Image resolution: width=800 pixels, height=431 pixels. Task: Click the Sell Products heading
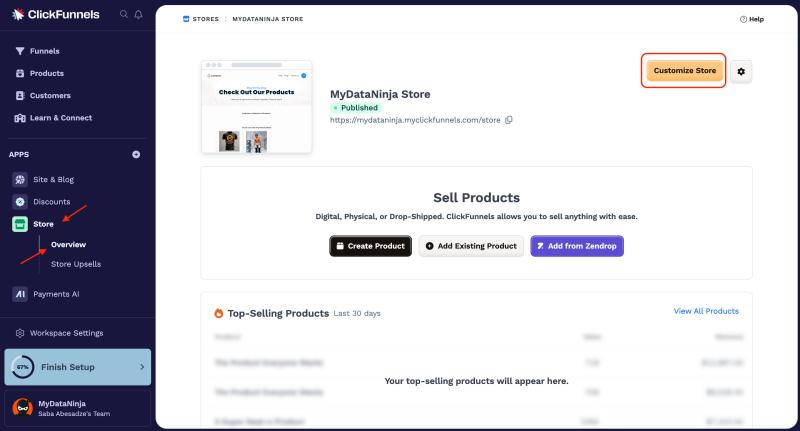(477, 197)
